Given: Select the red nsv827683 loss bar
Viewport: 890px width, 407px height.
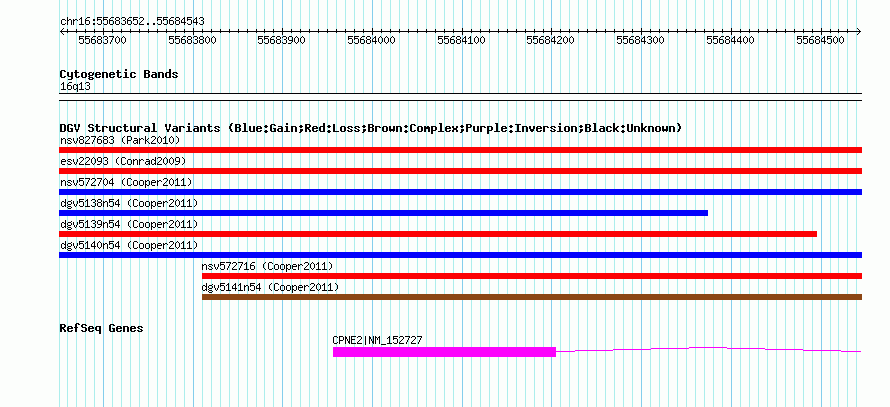Looking at the screenshot, I should [460, 150].
